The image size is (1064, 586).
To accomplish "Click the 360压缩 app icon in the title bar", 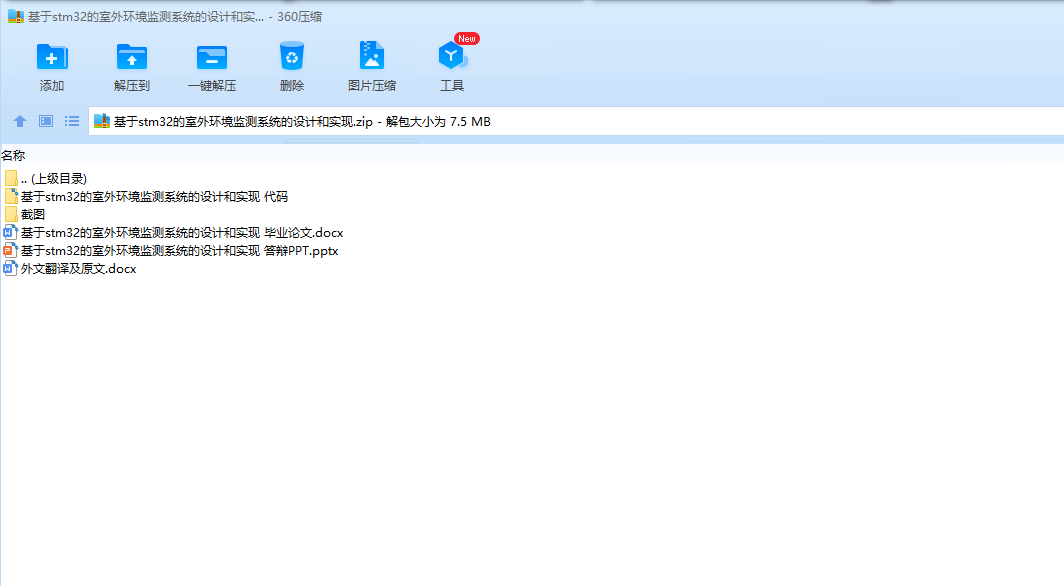I will click(16, 16).
